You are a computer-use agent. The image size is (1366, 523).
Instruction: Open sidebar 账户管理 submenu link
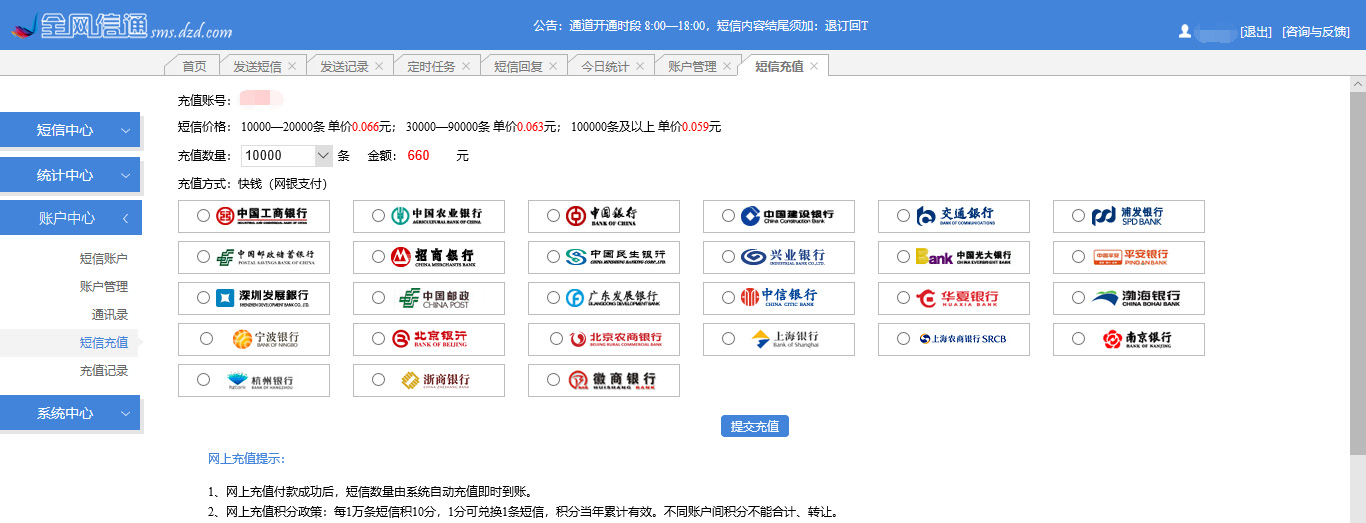point(104,286)
